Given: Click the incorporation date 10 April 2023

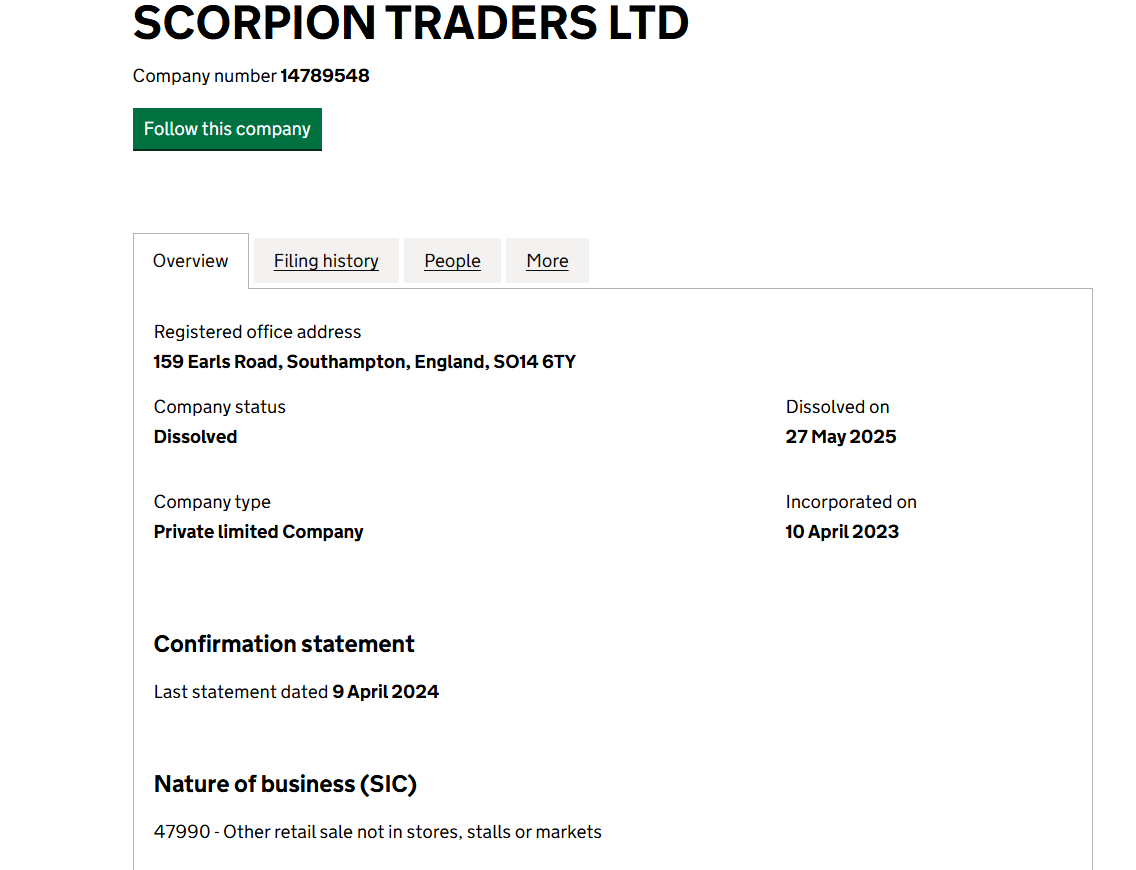Looking at the screenshot, I should [841, 532].
